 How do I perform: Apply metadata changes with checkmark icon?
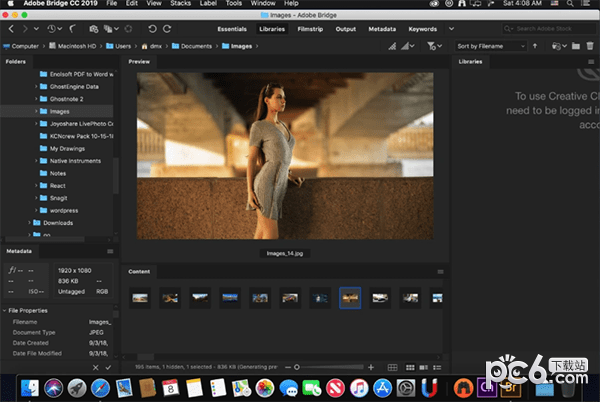click(108, 368)
